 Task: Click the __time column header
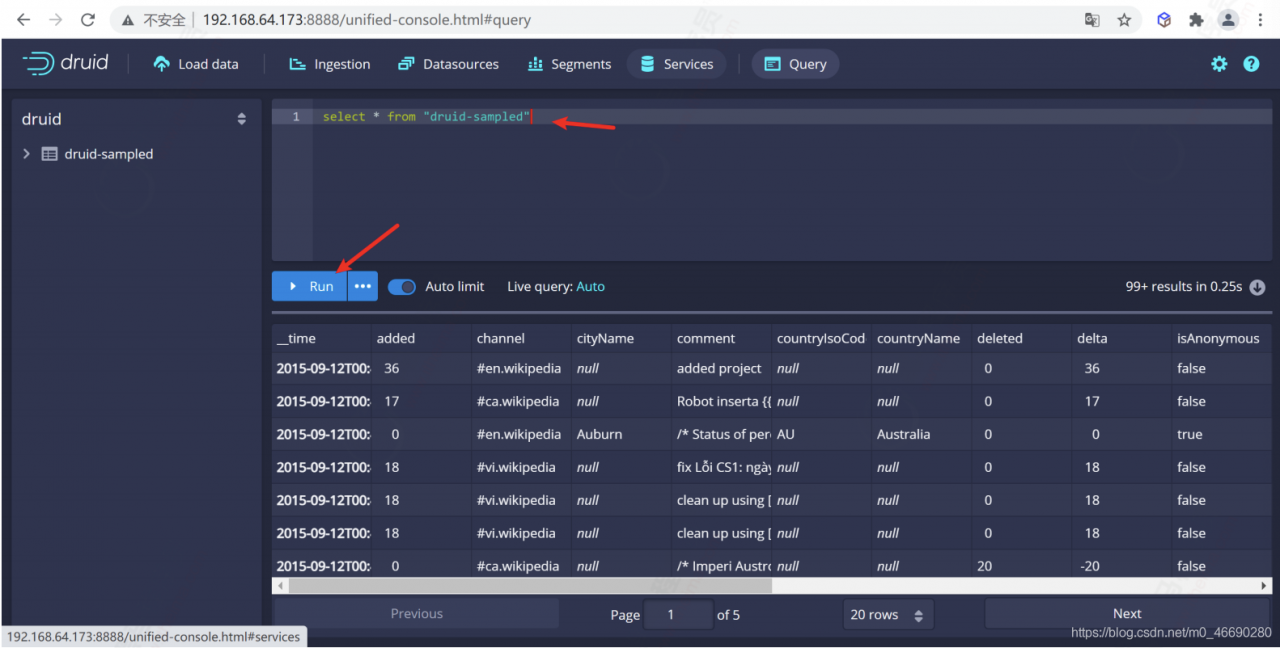(321, 338)
